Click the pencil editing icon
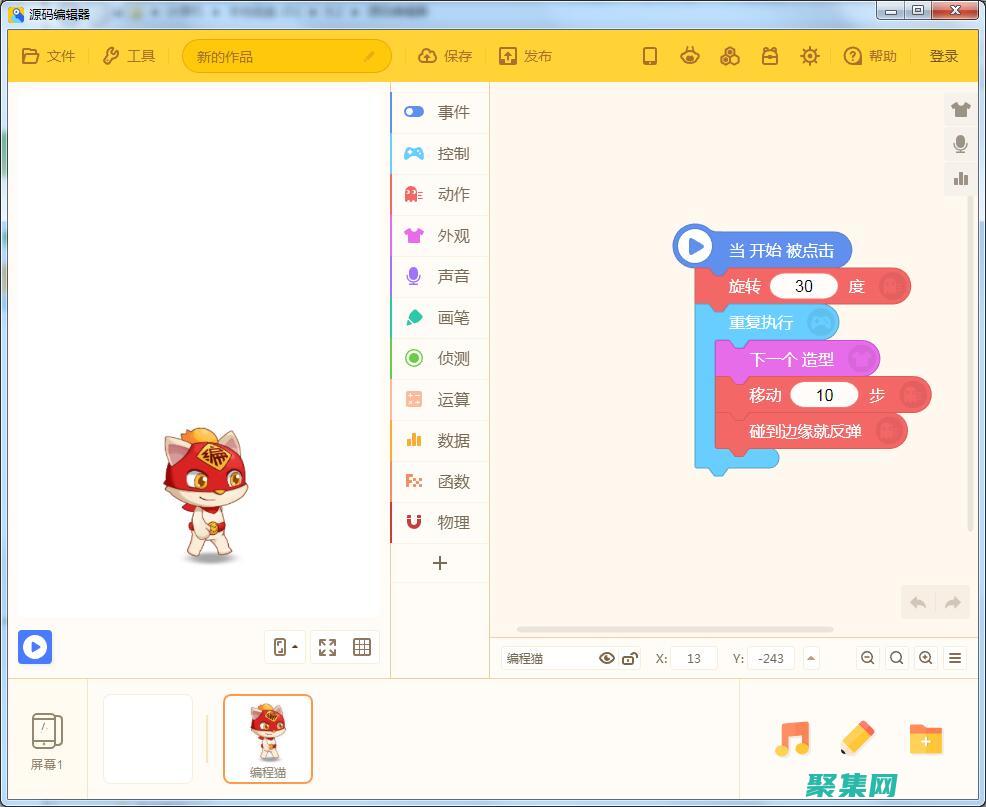 point(858,739)
